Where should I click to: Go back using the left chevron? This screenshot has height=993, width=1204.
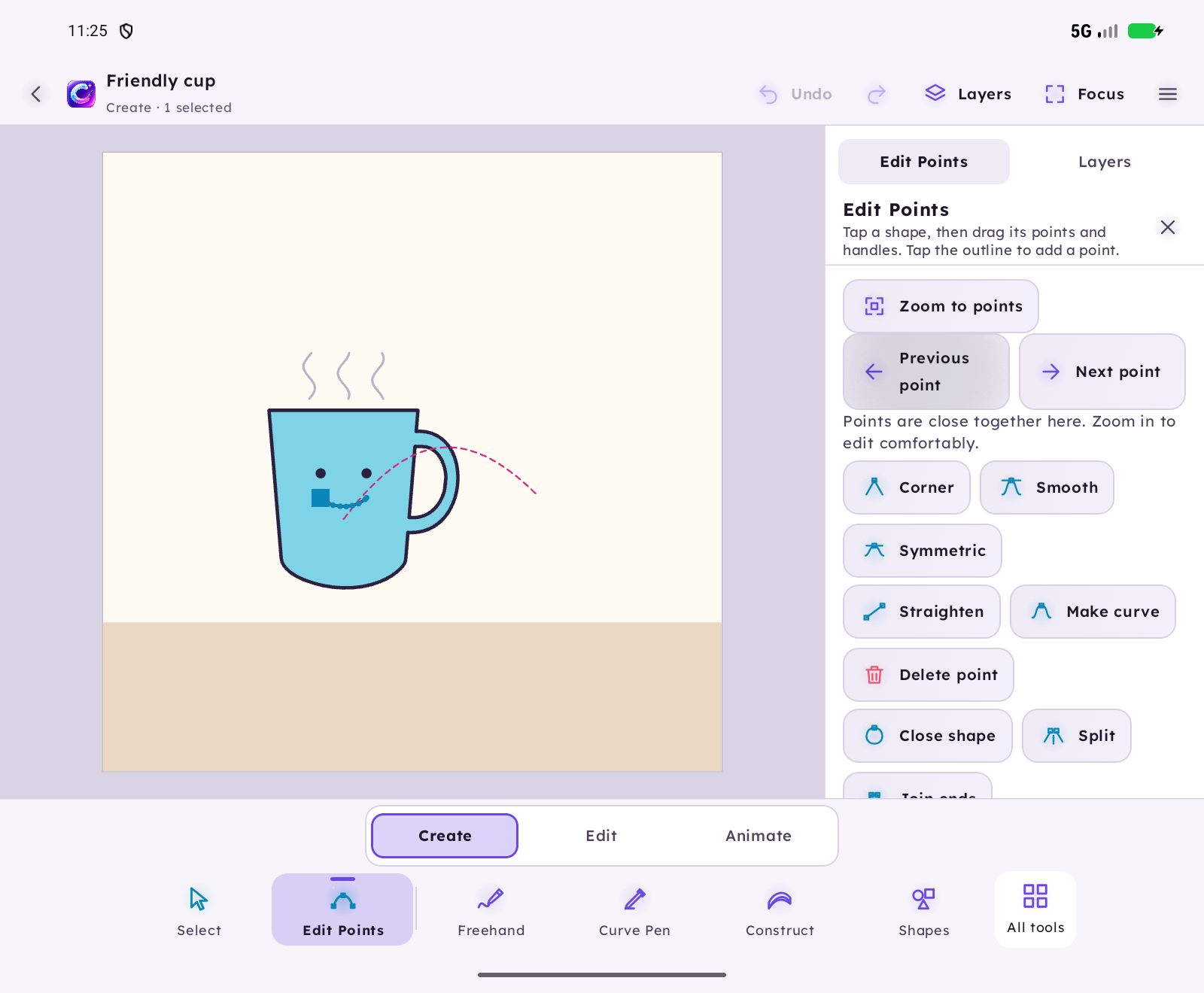tap(35, 94)
